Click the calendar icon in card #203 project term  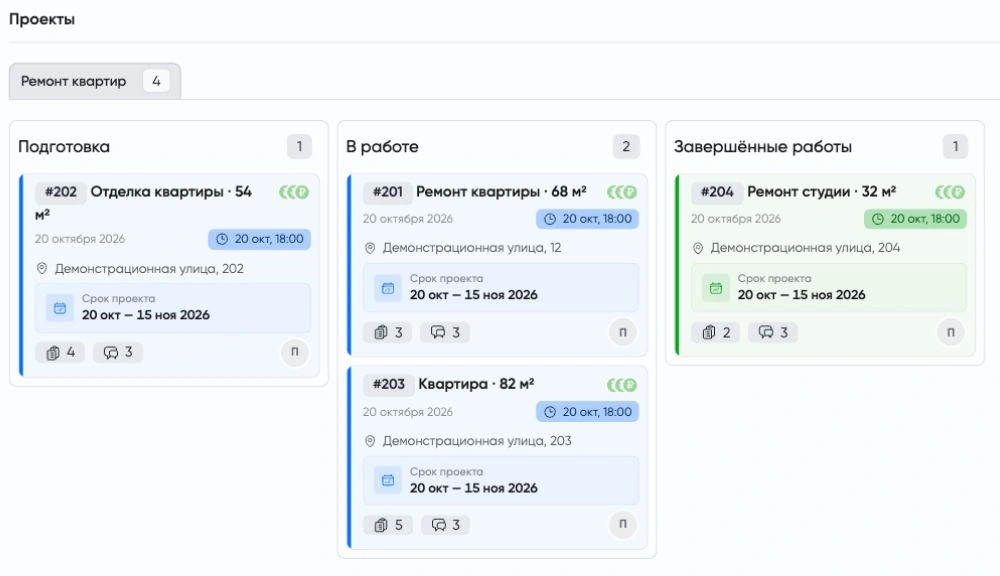(388, 480)
